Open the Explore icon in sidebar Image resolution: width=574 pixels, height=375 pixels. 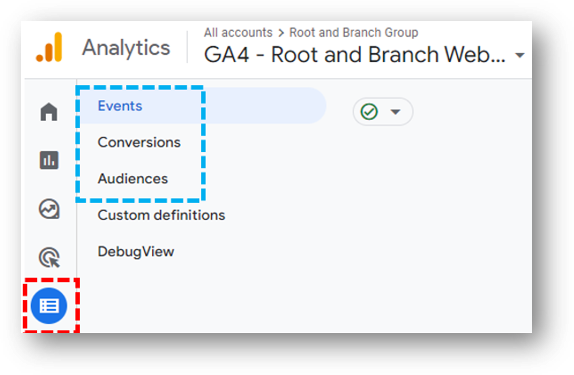[49, 209]
